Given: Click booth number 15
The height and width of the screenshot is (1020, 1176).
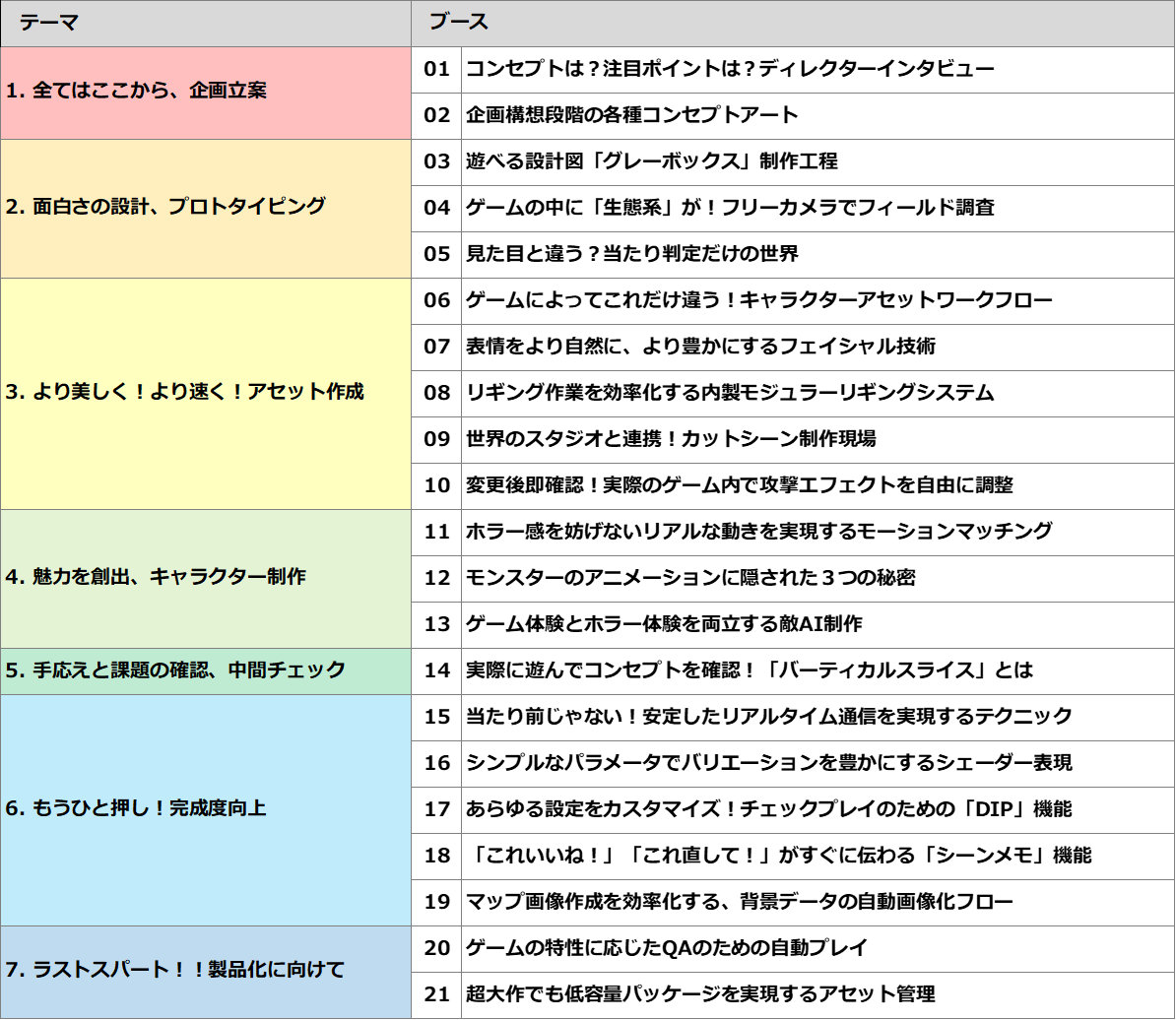Looking at the screenshot, I should (x=436, y=718).
